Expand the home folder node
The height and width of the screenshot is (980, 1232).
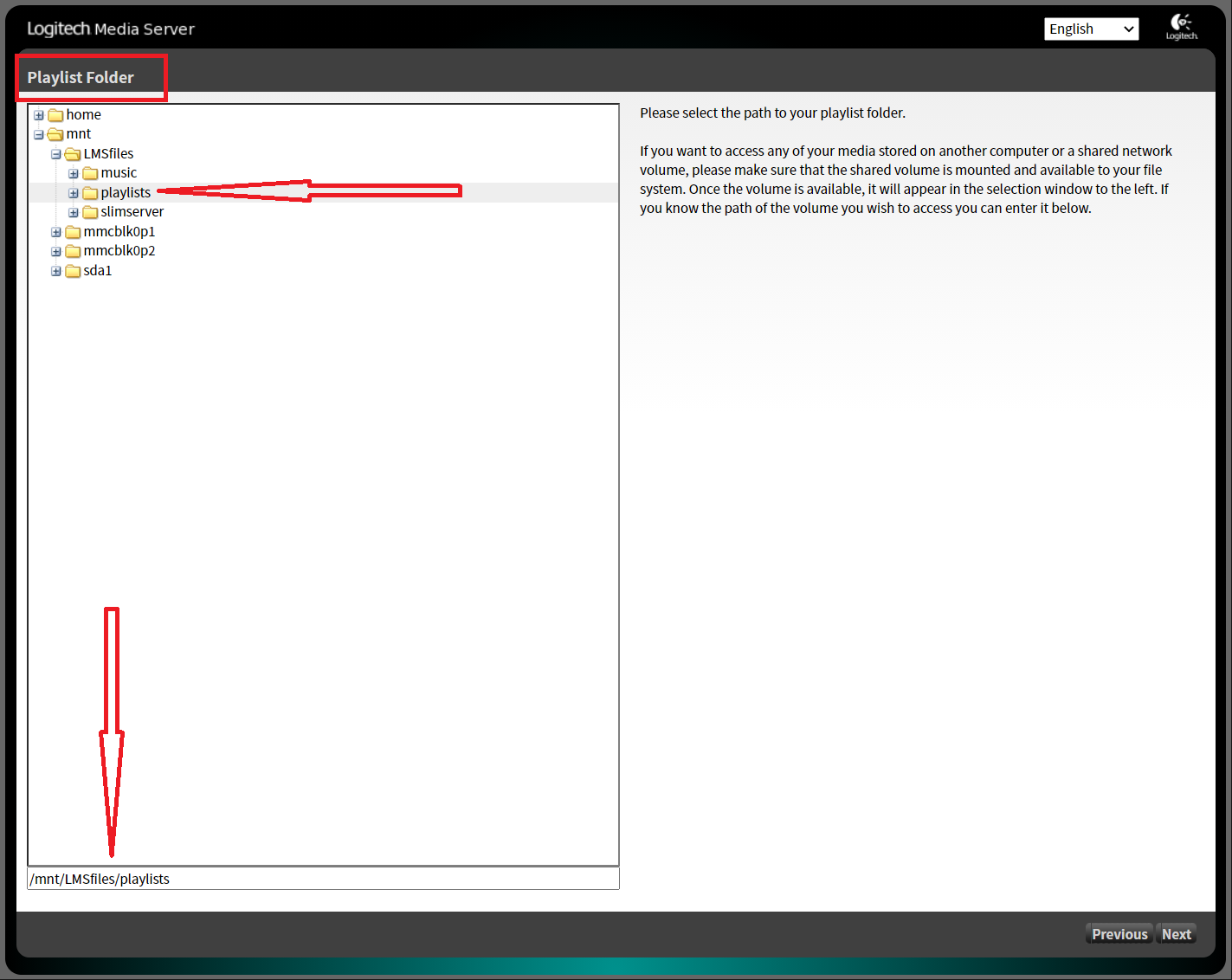(39, 115)
